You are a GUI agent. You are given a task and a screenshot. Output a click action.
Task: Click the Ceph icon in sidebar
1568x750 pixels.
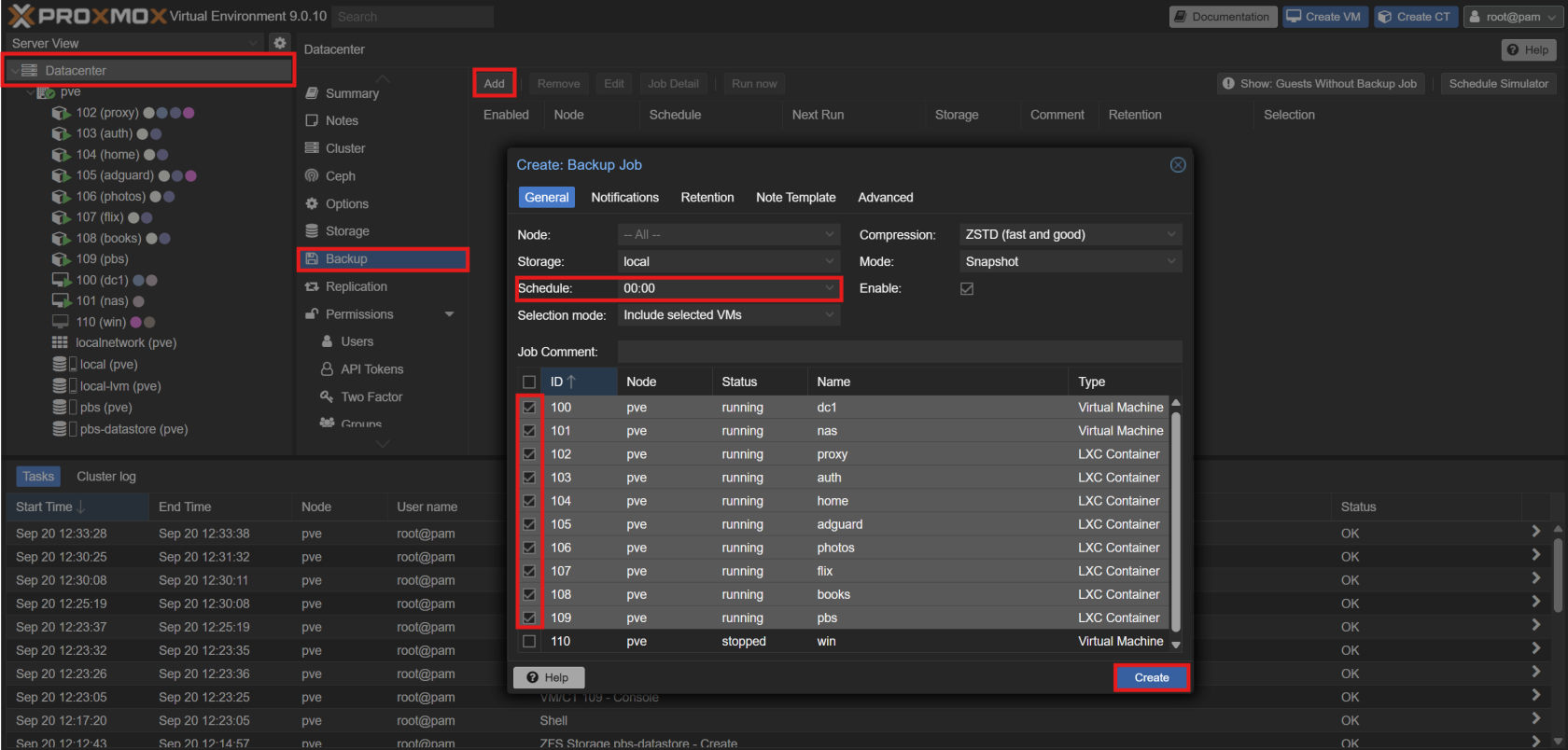click(x=312, y=176)
